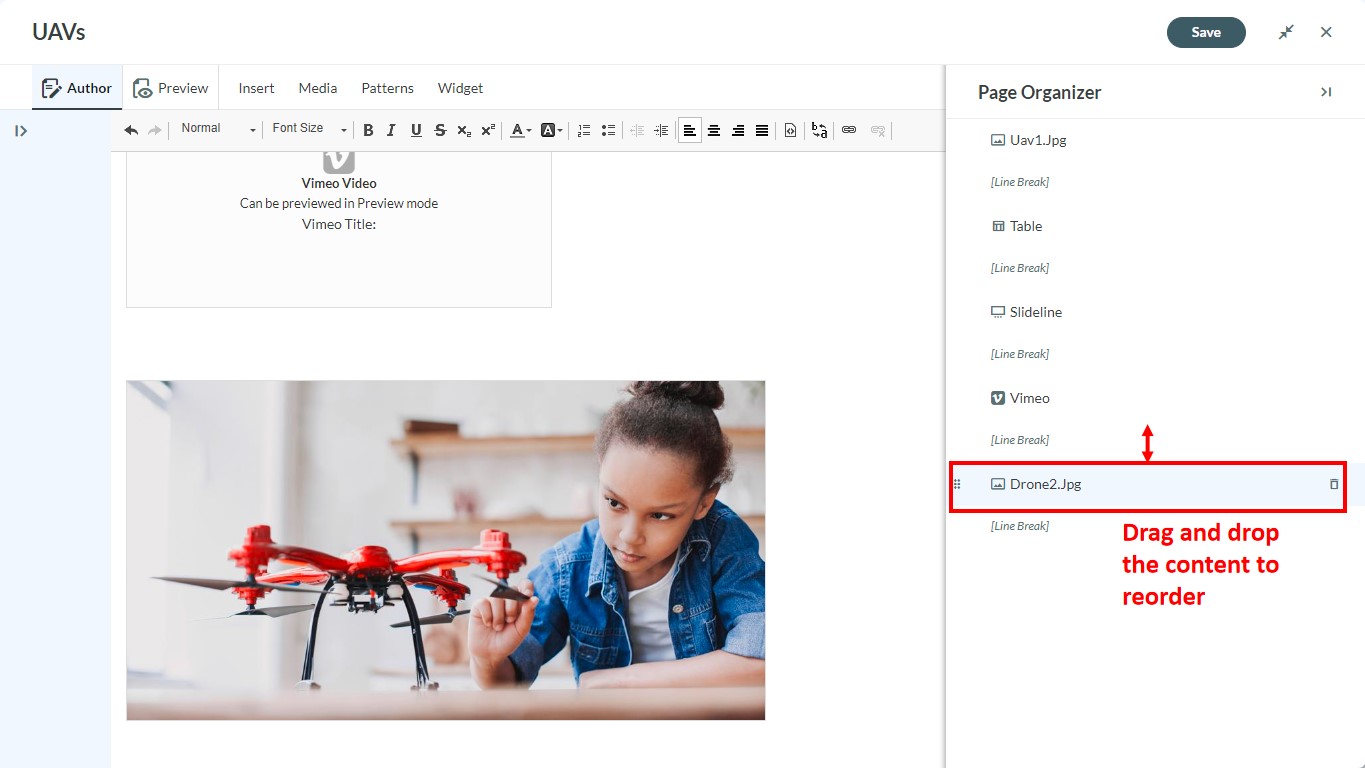Click the table icon next to Table
The width and height of the screenshot is (1365, 768).
[x=997, y=226]
